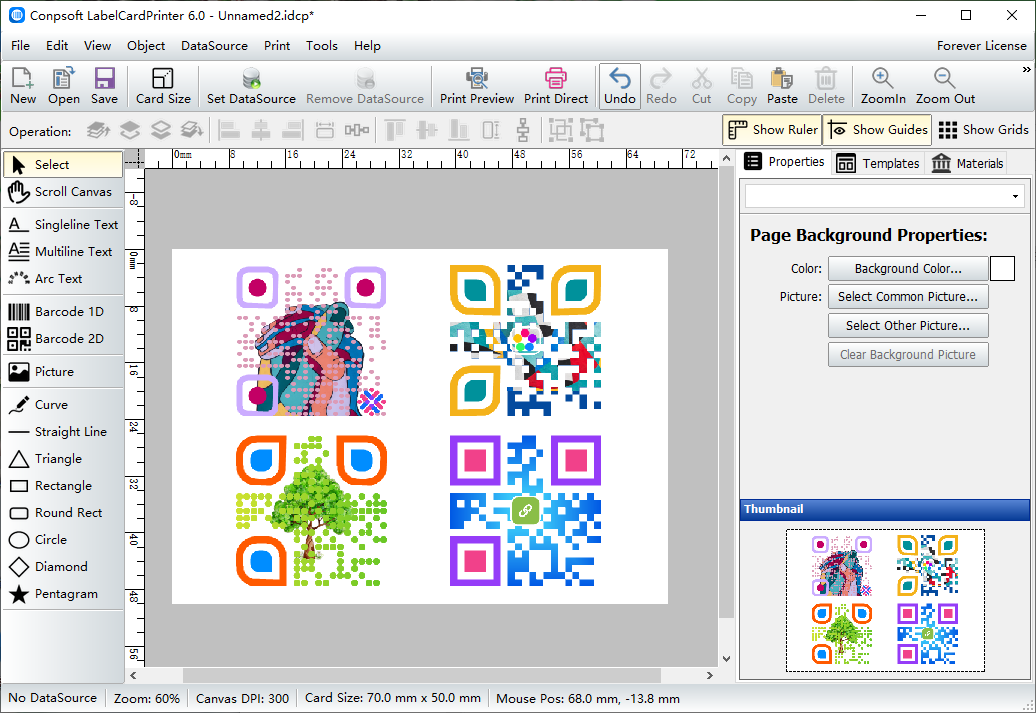The image size is (1036, 713).
Task: Open the Edit menu
Action: pos(57,46)
